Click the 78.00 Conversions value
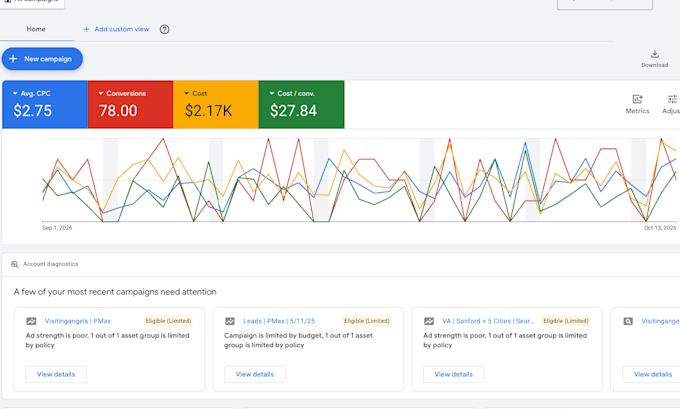The image size is (680, 409). click(x=118, y=111)
